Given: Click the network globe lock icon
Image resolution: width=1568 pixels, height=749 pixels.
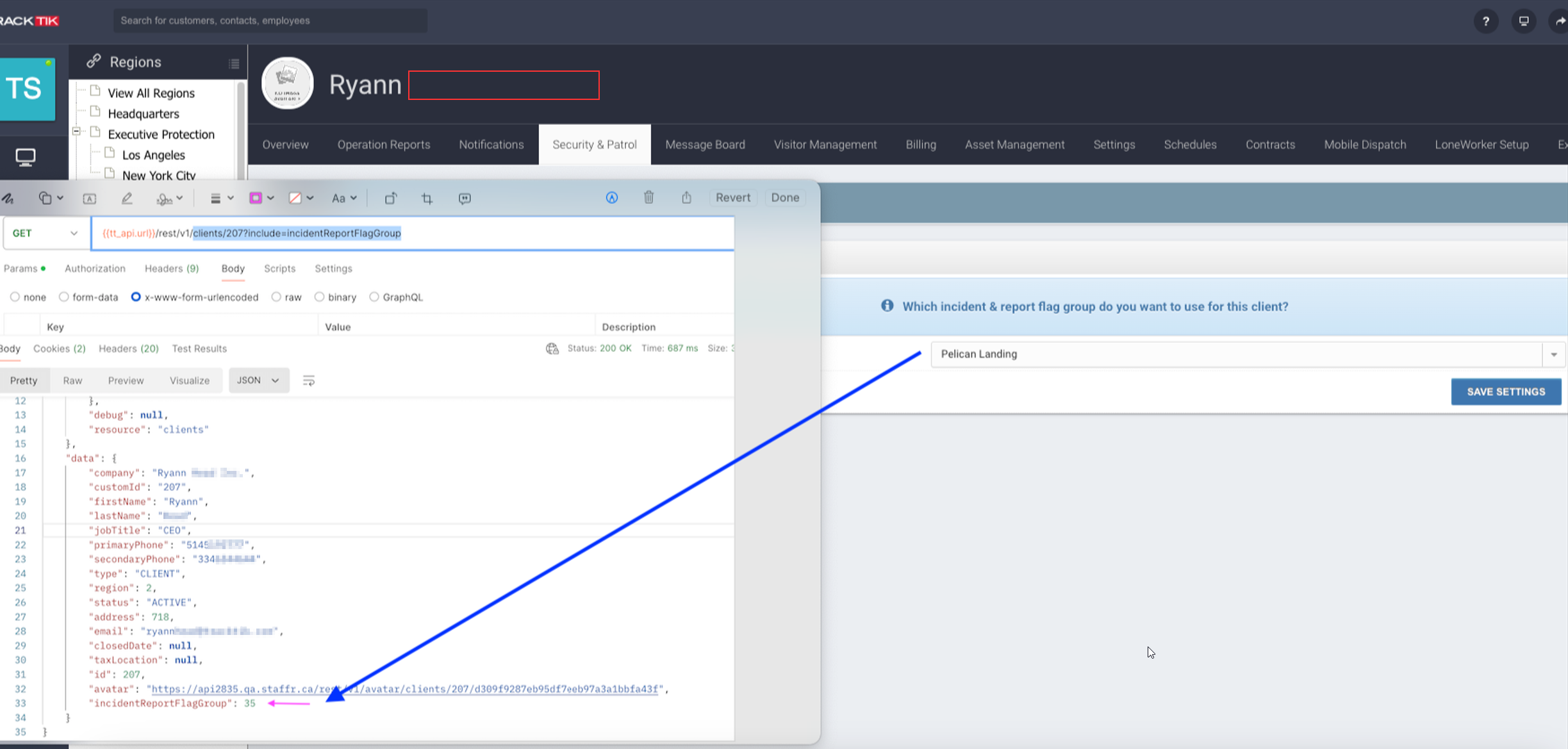Looking at the screenshot, I should [x=552, y=349].
